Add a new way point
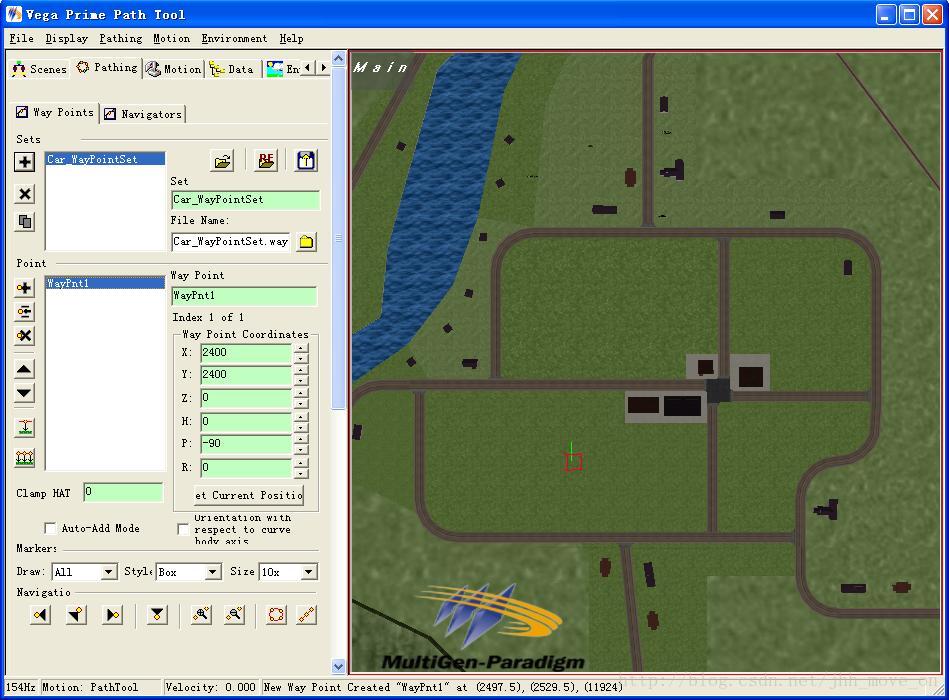The image size is (949, 700). (x=24, y=288)
